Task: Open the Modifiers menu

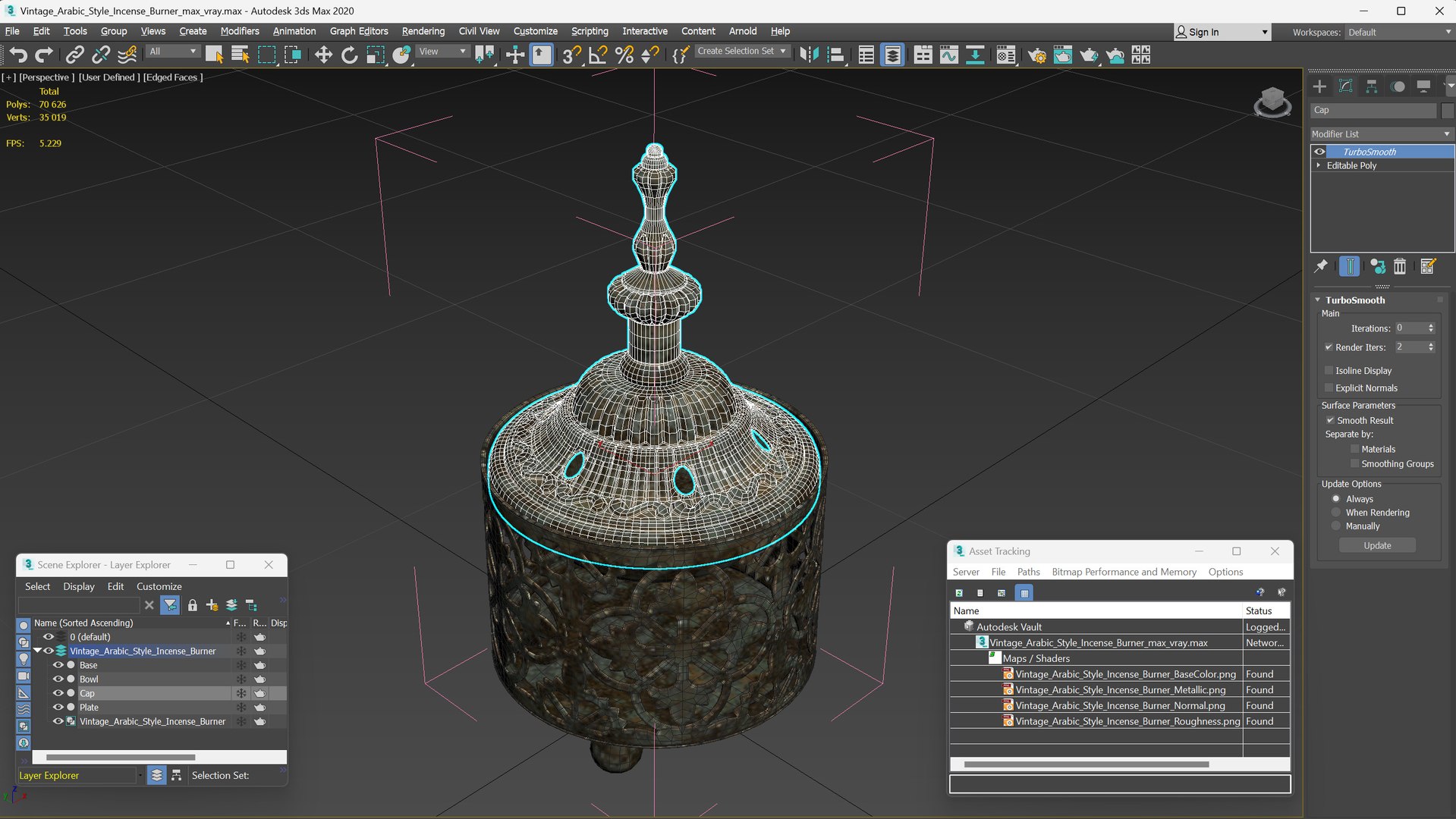Action: coord(240,31)
